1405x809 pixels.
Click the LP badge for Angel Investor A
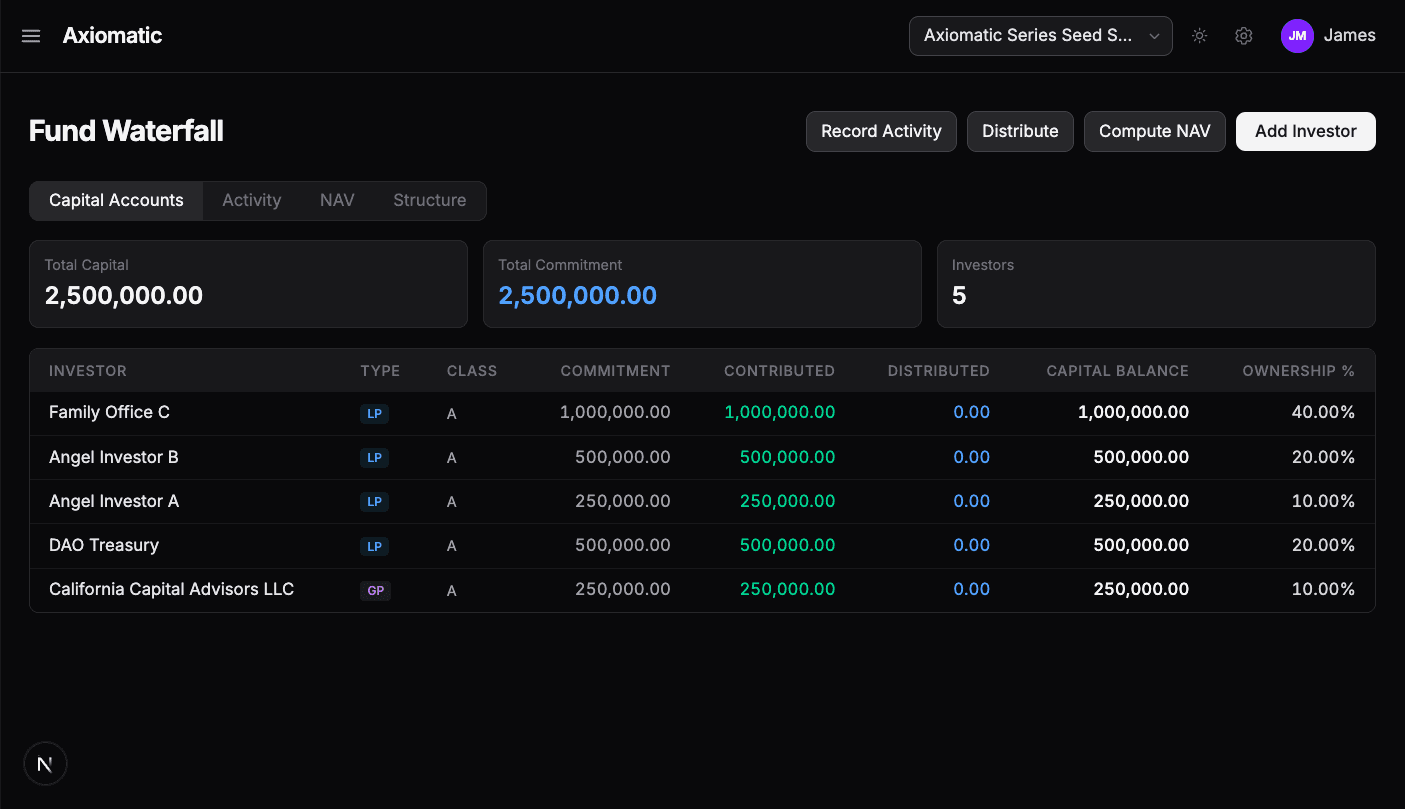click(374, 501)
